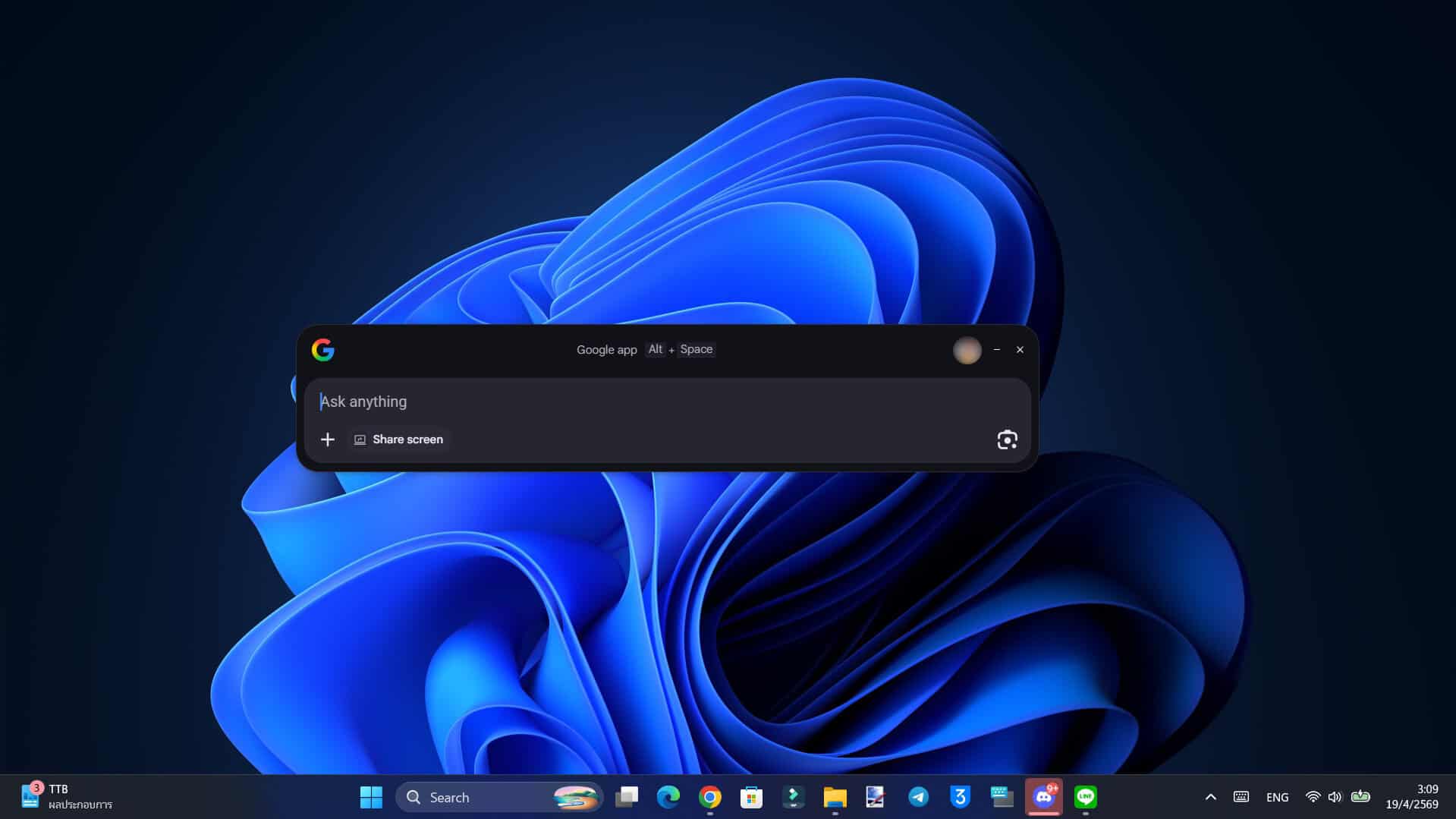Open Microsoft Store from the taskbar

[x=751, y=797]
